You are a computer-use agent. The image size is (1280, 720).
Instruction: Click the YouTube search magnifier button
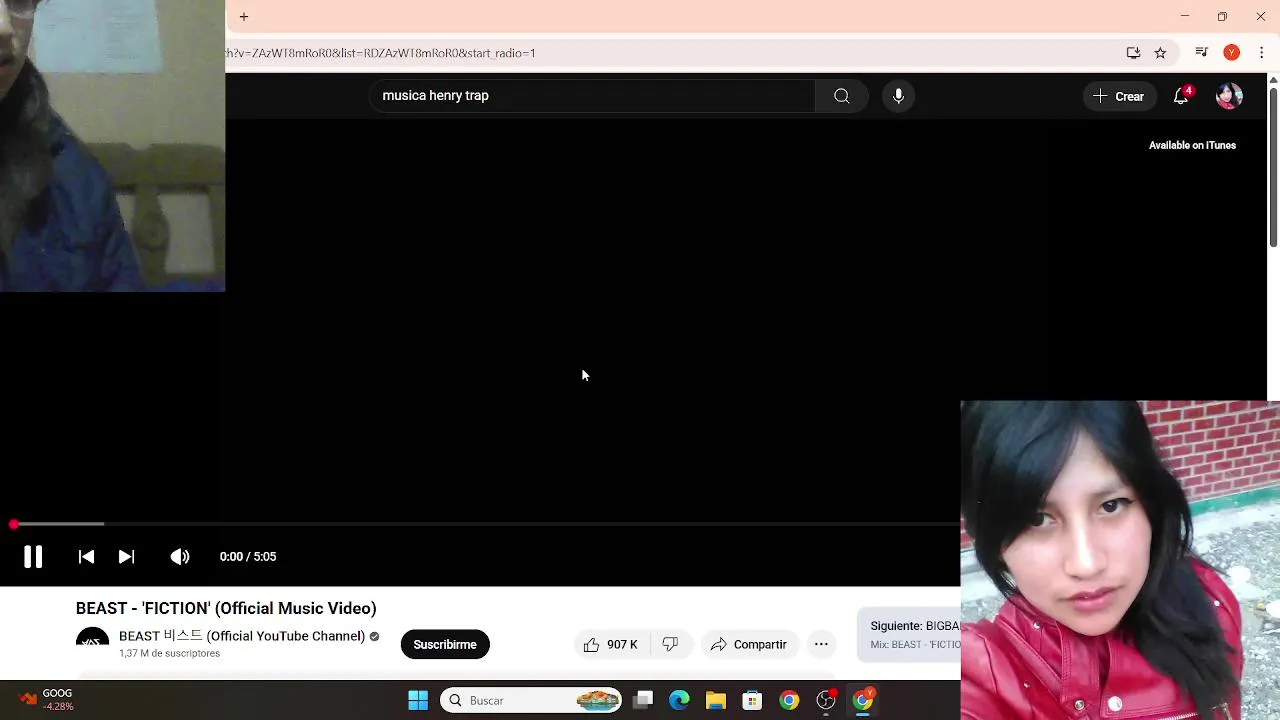click(842, 96)
